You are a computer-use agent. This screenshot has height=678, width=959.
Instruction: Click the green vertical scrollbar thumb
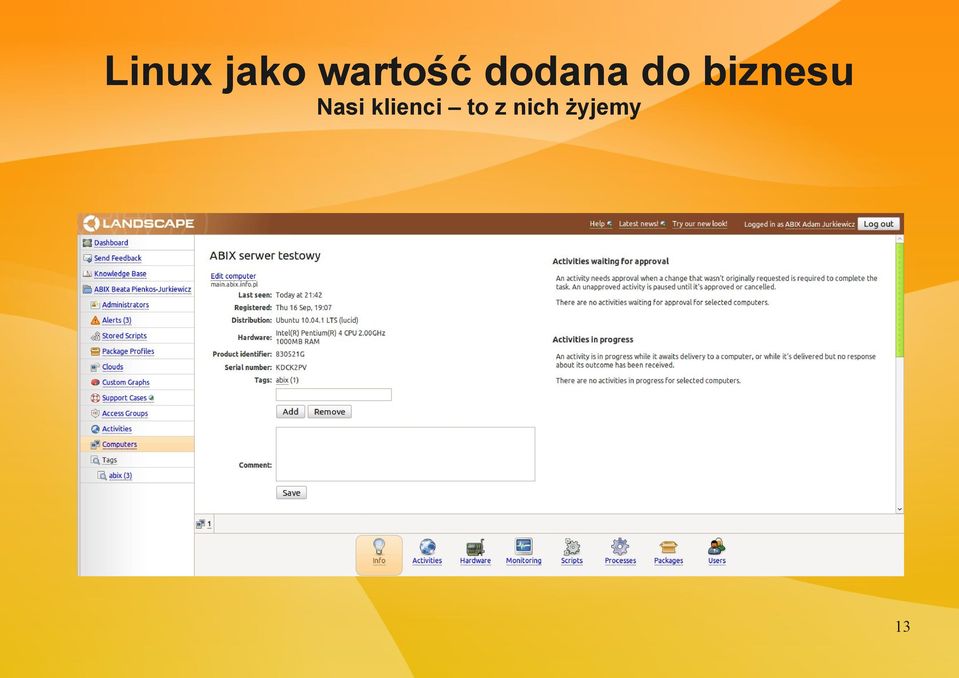pos(900,300)
